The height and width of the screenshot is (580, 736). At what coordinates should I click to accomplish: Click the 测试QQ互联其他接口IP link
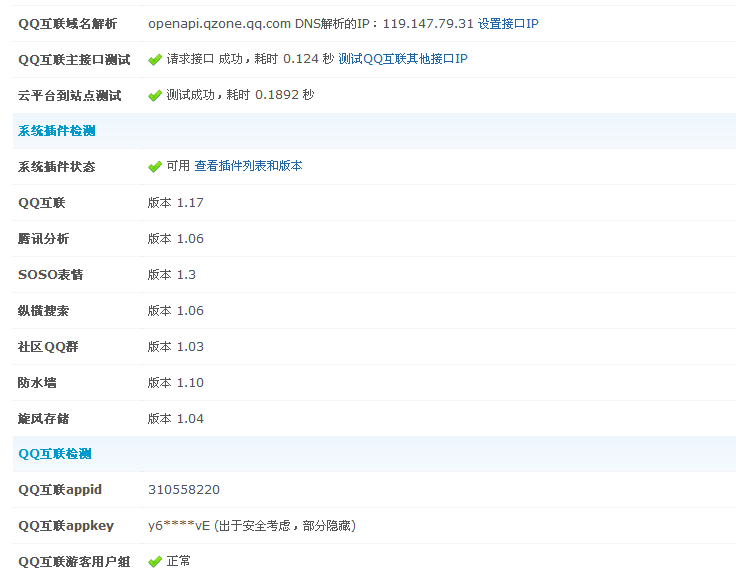click(x=403, y=59)
